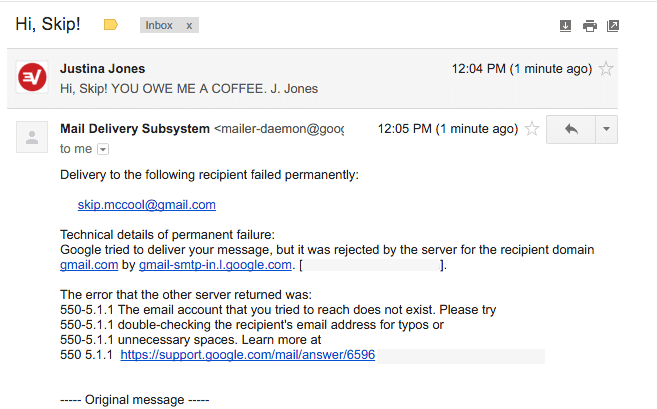This screenshot has width=657, height=409.
Task: Click the 12:05 PM message timestamp
Action: pyautogui.click(x=447, y=129)
